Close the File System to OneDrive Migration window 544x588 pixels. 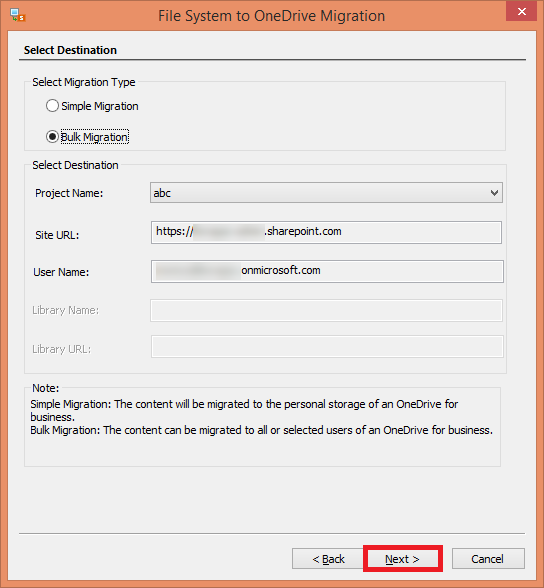tap(522, 11)
